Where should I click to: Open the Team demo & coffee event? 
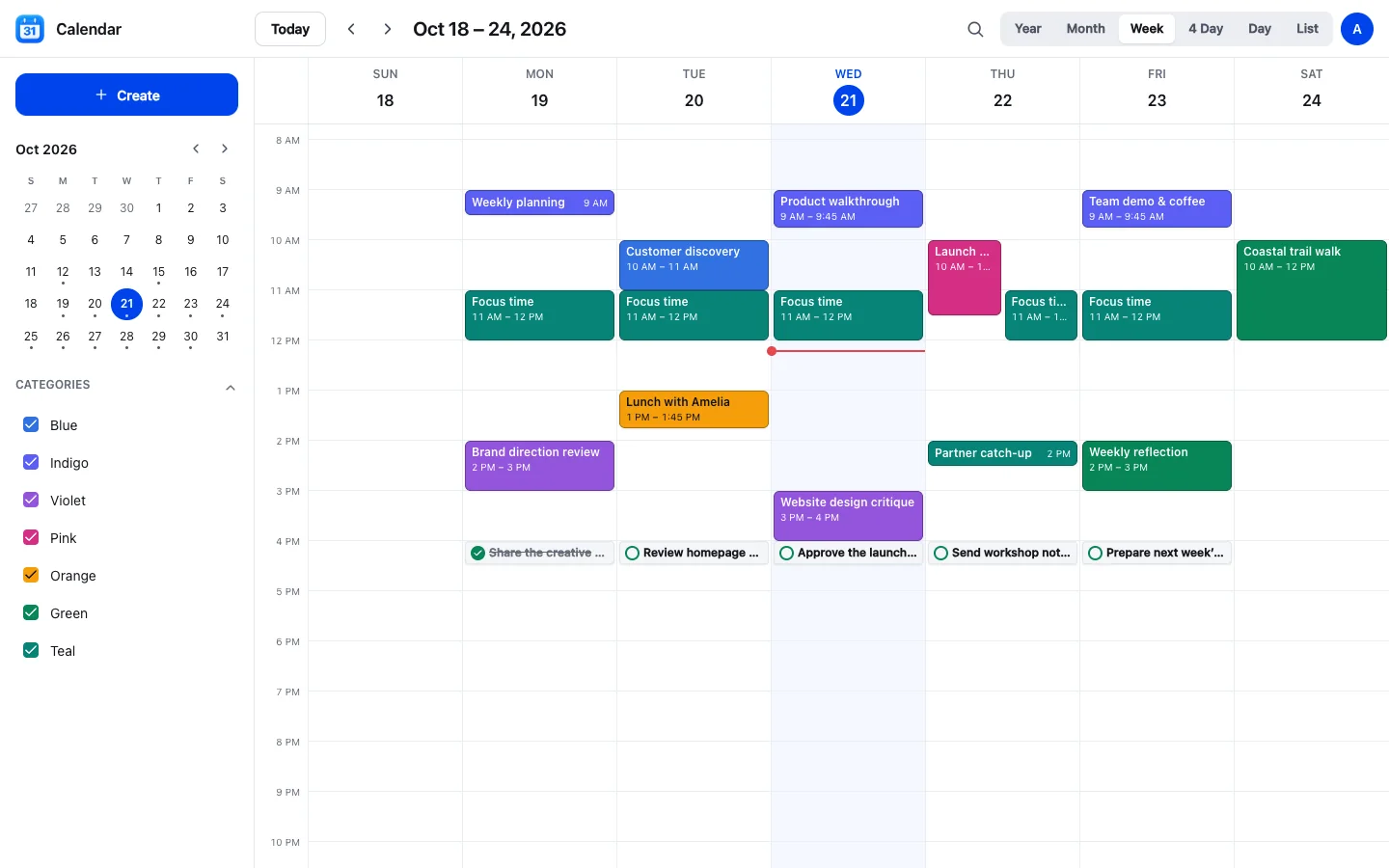1157,208
